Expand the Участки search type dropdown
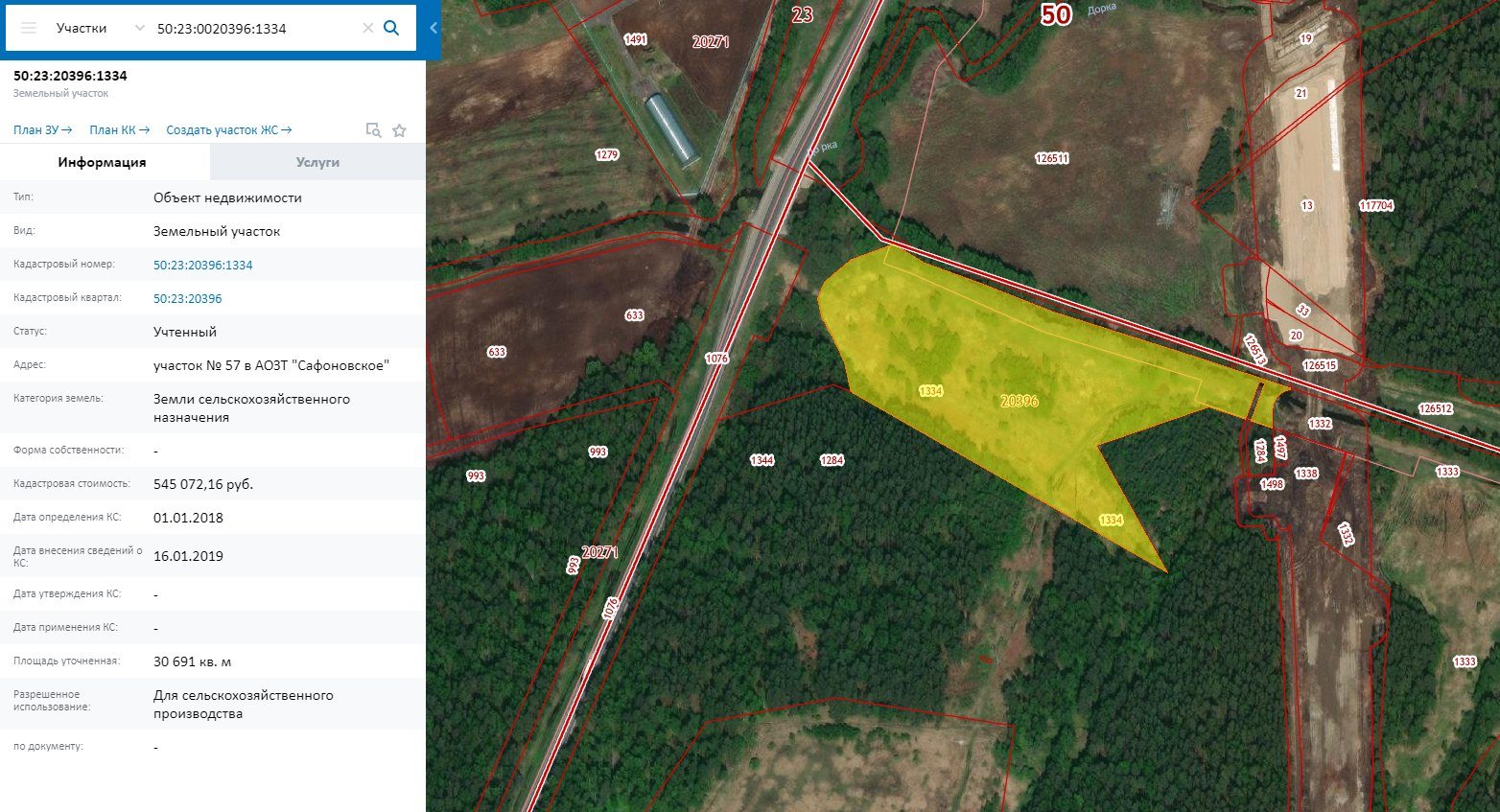The image size is (1500, 812). 140,28
